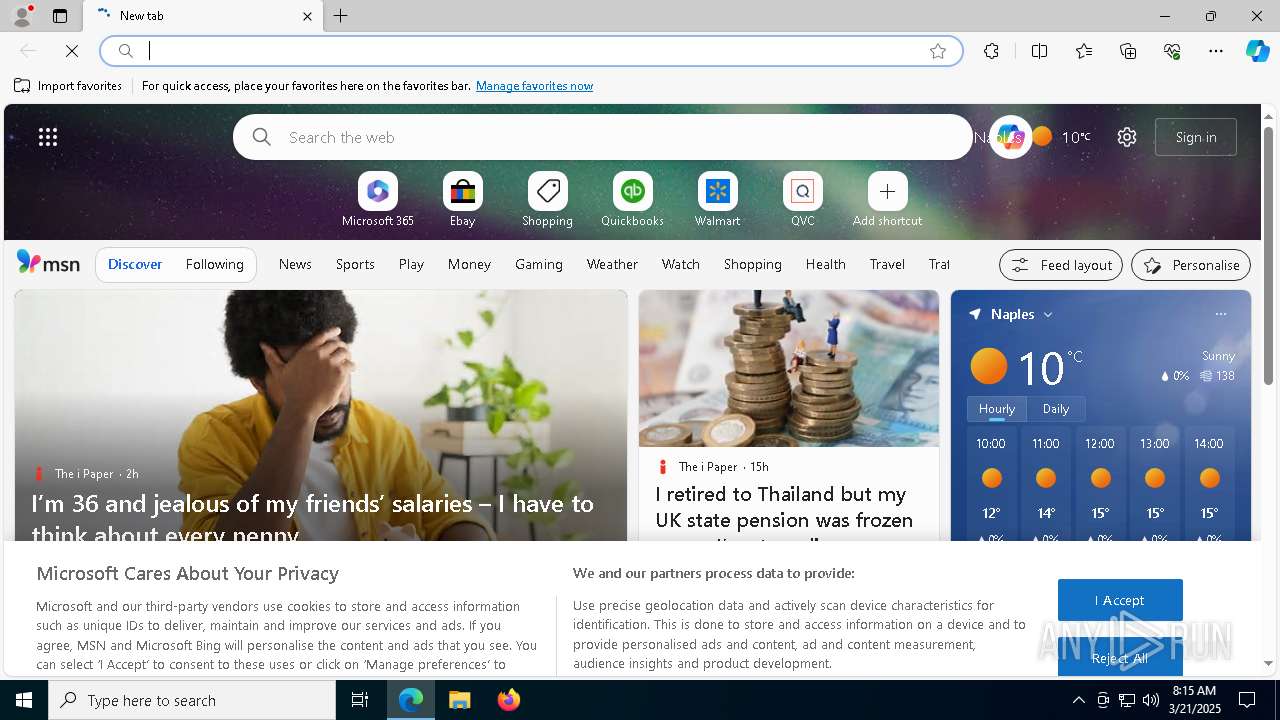Open the Shopping category in MSN nav
Viewport: 1280px width, 720px height.
(x=753, y=264)
